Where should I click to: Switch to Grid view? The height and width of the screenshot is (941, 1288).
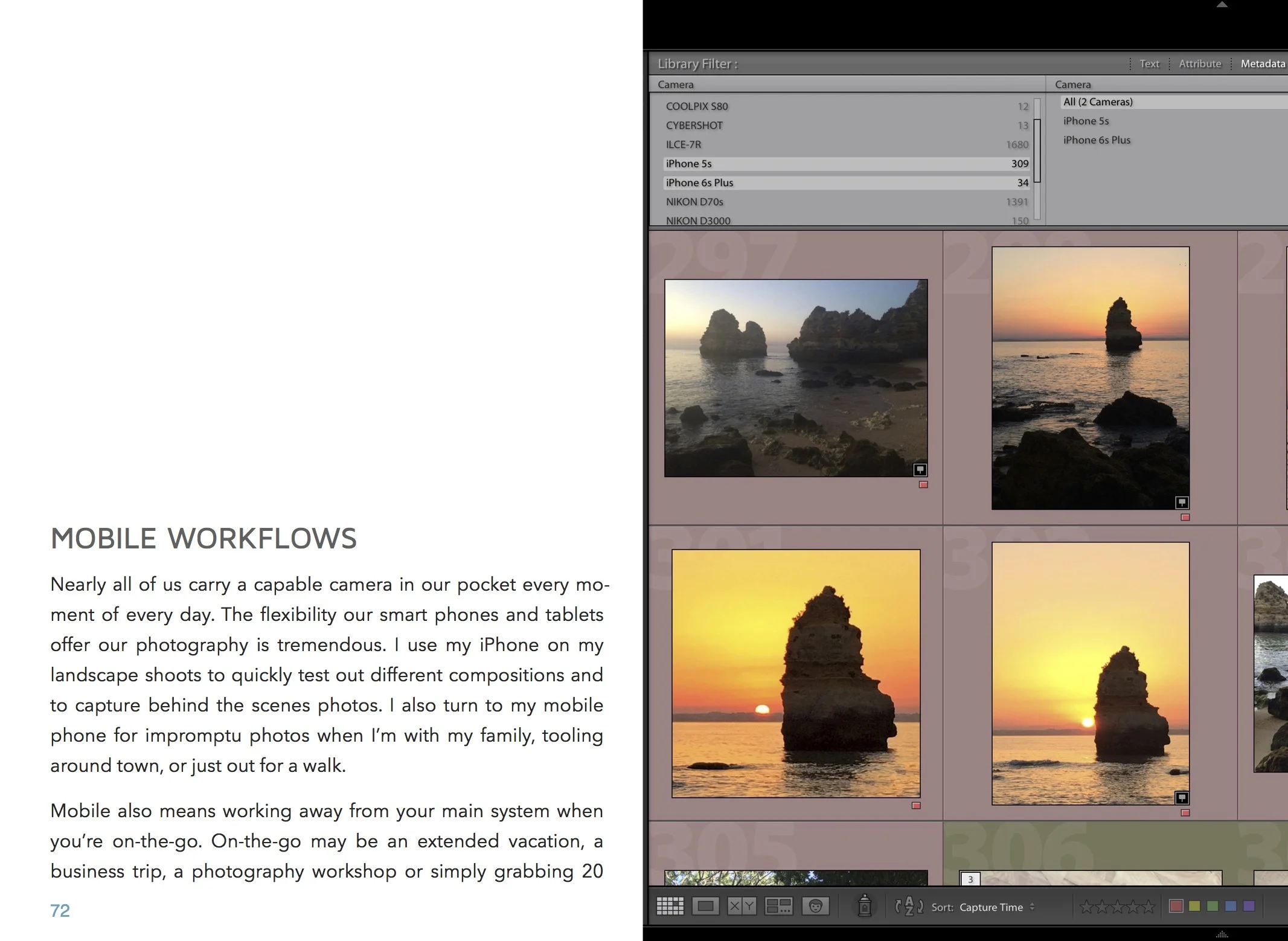coord(670,906)
